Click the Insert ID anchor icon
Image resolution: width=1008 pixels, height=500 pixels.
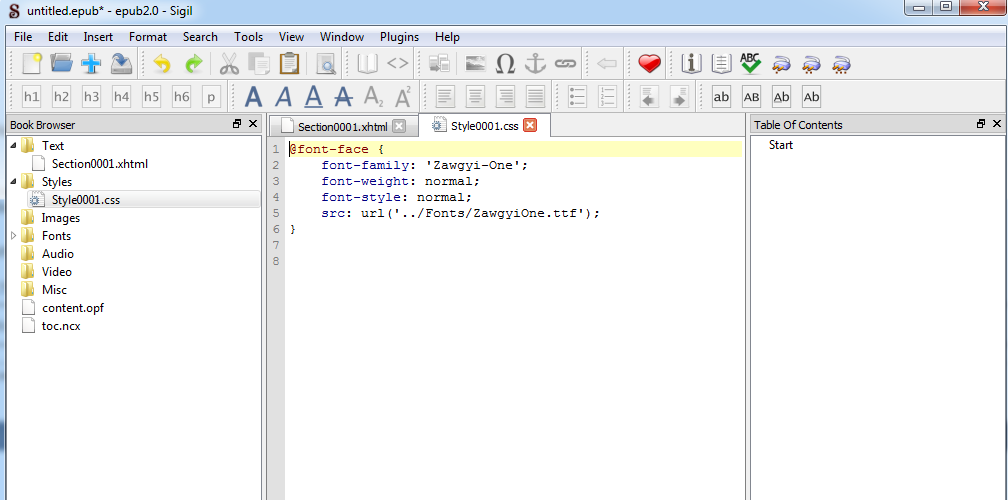535,64
